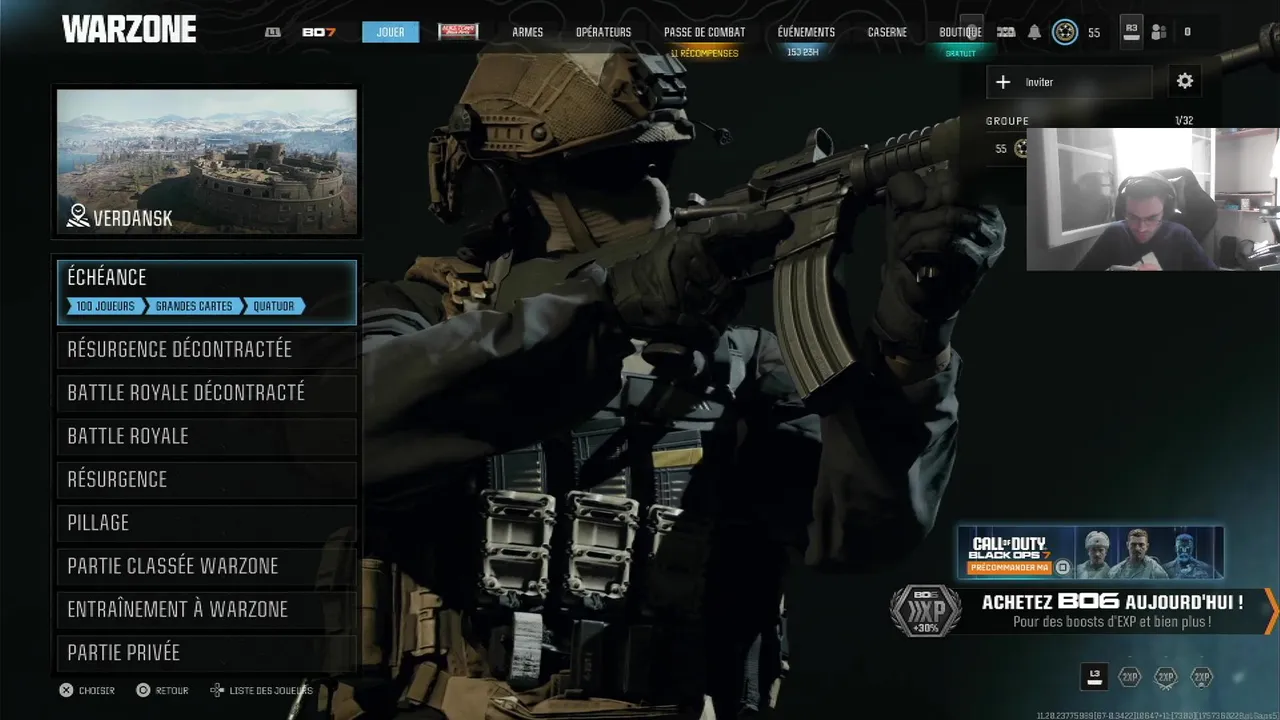Click the circle button Retour hint
Screen dimensions: 1280x720
[162, 690]
